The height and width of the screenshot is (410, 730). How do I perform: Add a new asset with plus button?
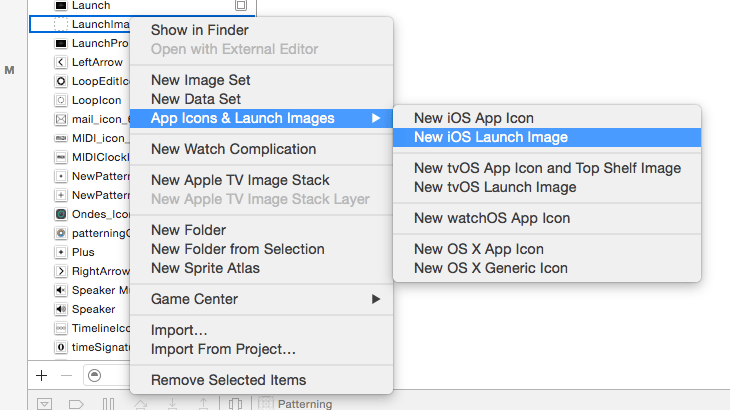click(x=41, y=376)
